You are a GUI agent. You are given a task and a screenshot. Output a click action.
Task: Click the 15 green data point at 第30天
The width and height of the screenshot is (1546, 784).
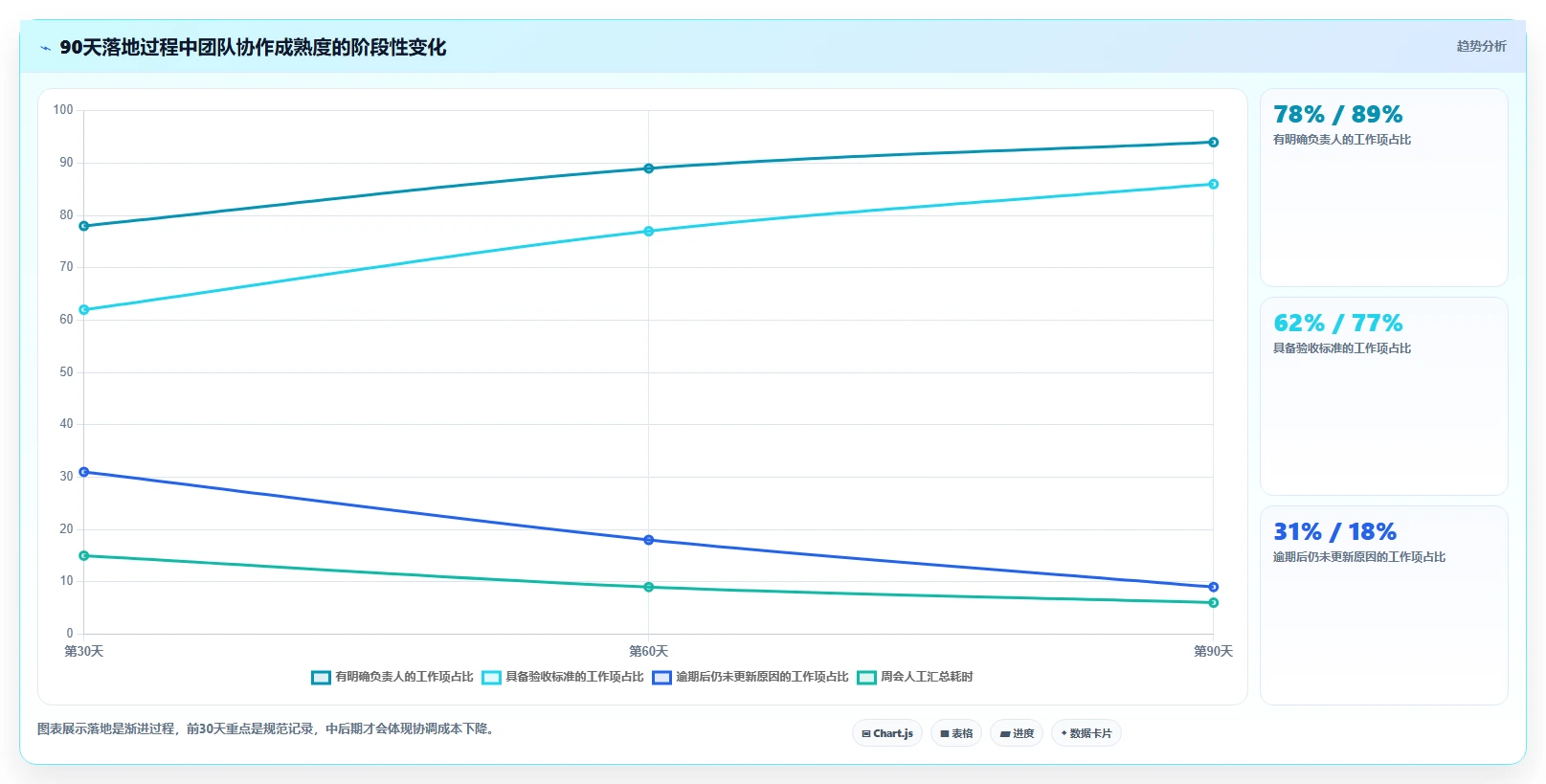click(x=84, y=555)
